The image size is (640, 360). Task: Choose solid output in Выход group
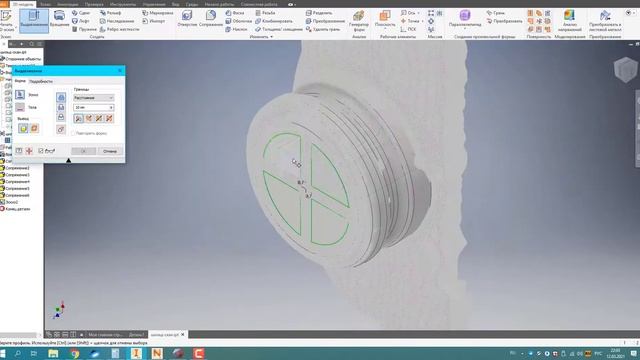(x=23, y=129)
